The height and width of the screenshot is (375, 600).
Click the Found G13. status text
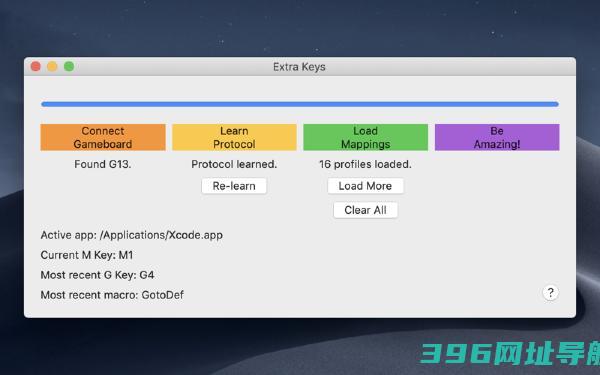pos(103,164)
